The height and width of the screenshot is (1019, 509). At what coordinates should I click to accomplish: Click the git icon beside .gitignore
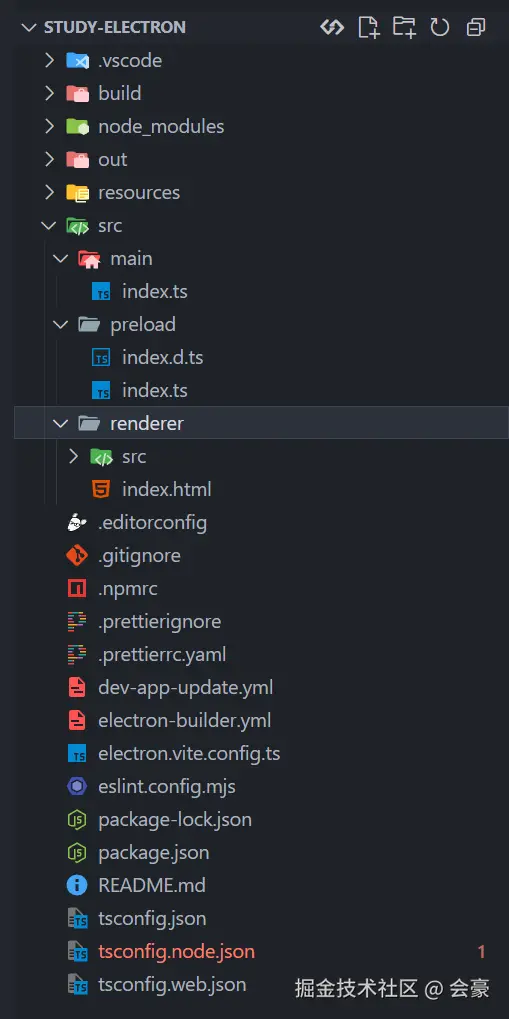[77, 556]
